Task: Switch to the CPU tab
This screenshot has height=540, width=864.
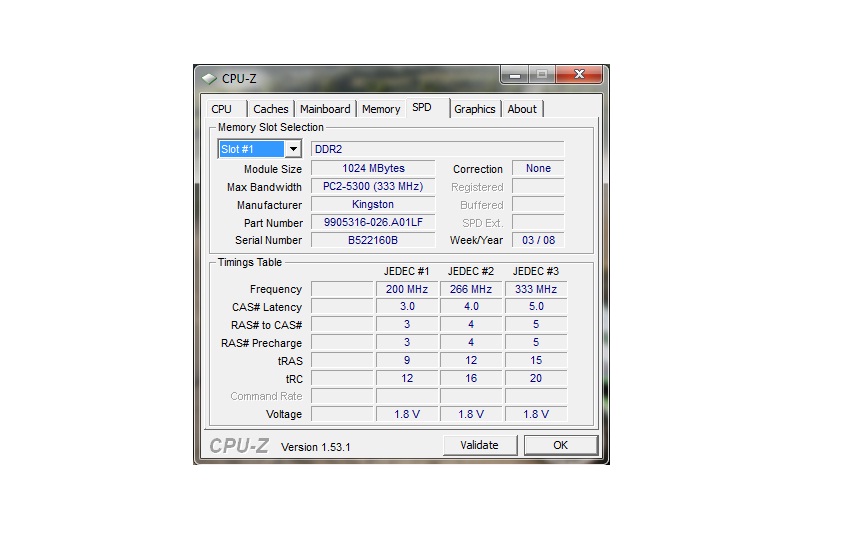Action: (x=226, y=109)
